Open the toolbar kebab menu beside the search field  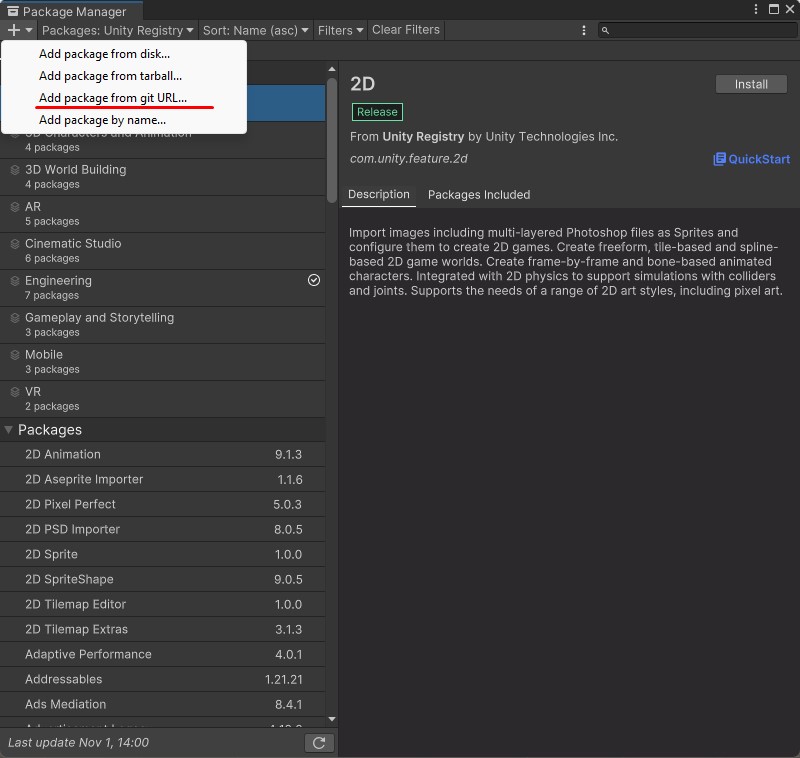tap(584, 31)
